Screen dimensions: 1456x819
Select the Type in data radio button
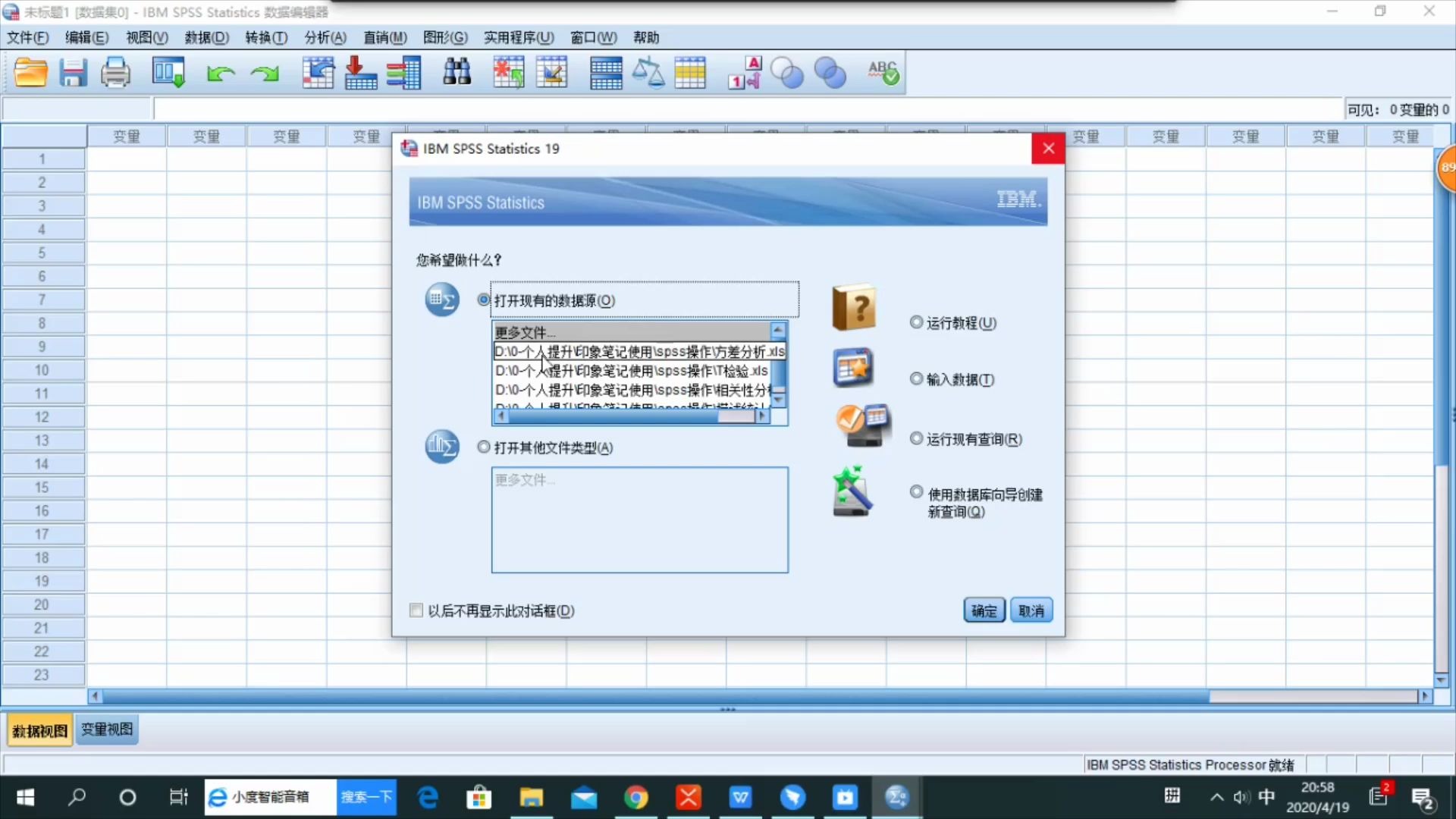pyautogui.click(x=916, y=378)
